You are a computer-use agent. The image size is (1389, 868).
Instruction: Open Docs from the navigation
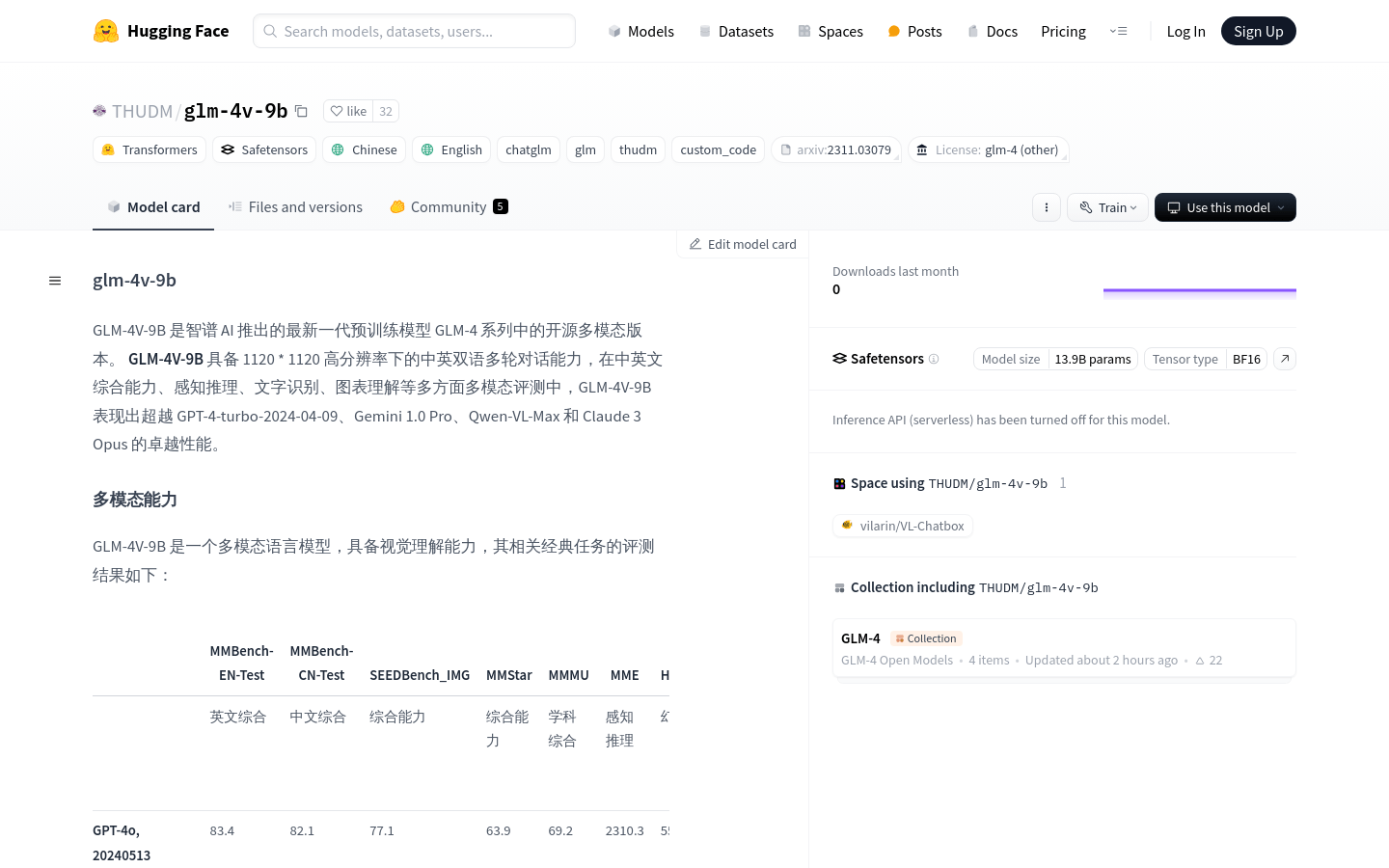[x=993, y=31]
